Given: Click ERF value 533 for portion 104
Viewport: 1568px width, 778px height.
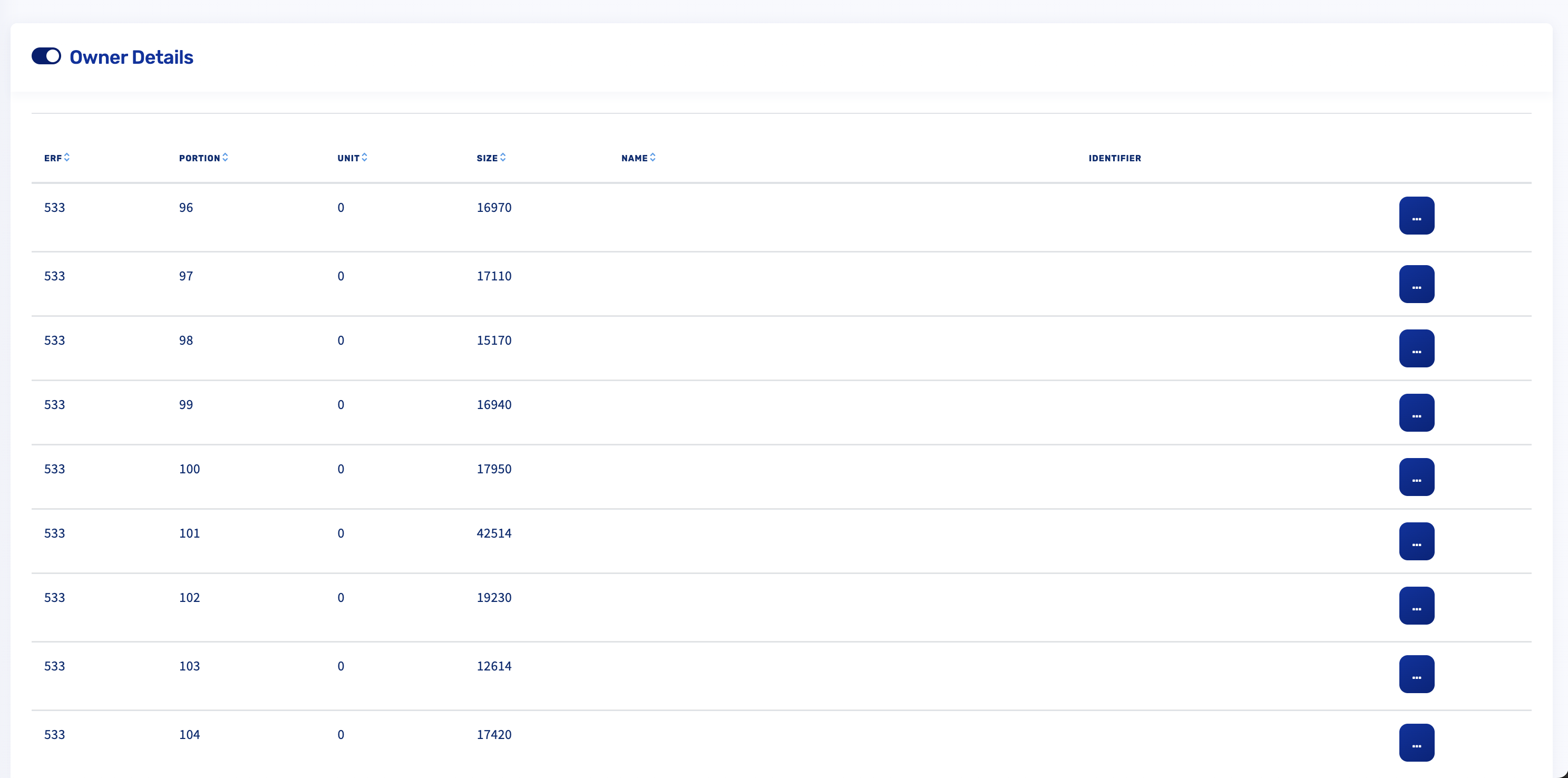Looking at the screenshot, I should click(x=54, y=735).
